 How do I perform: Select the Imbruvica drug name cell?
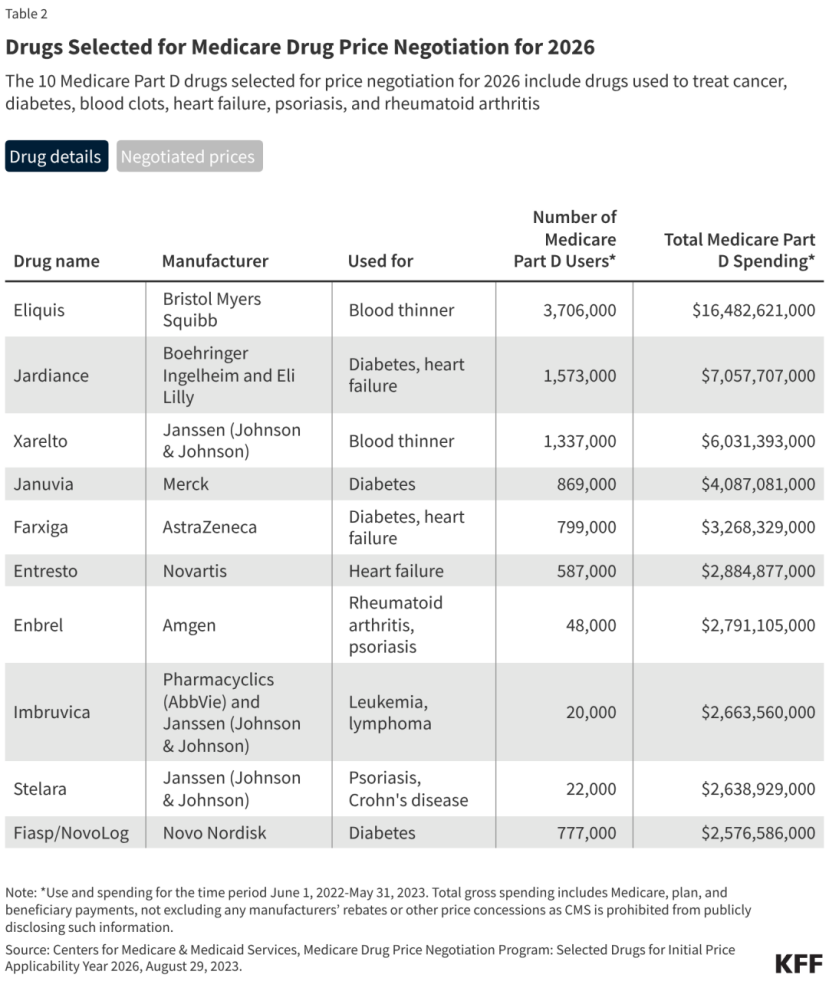[51, 712]
